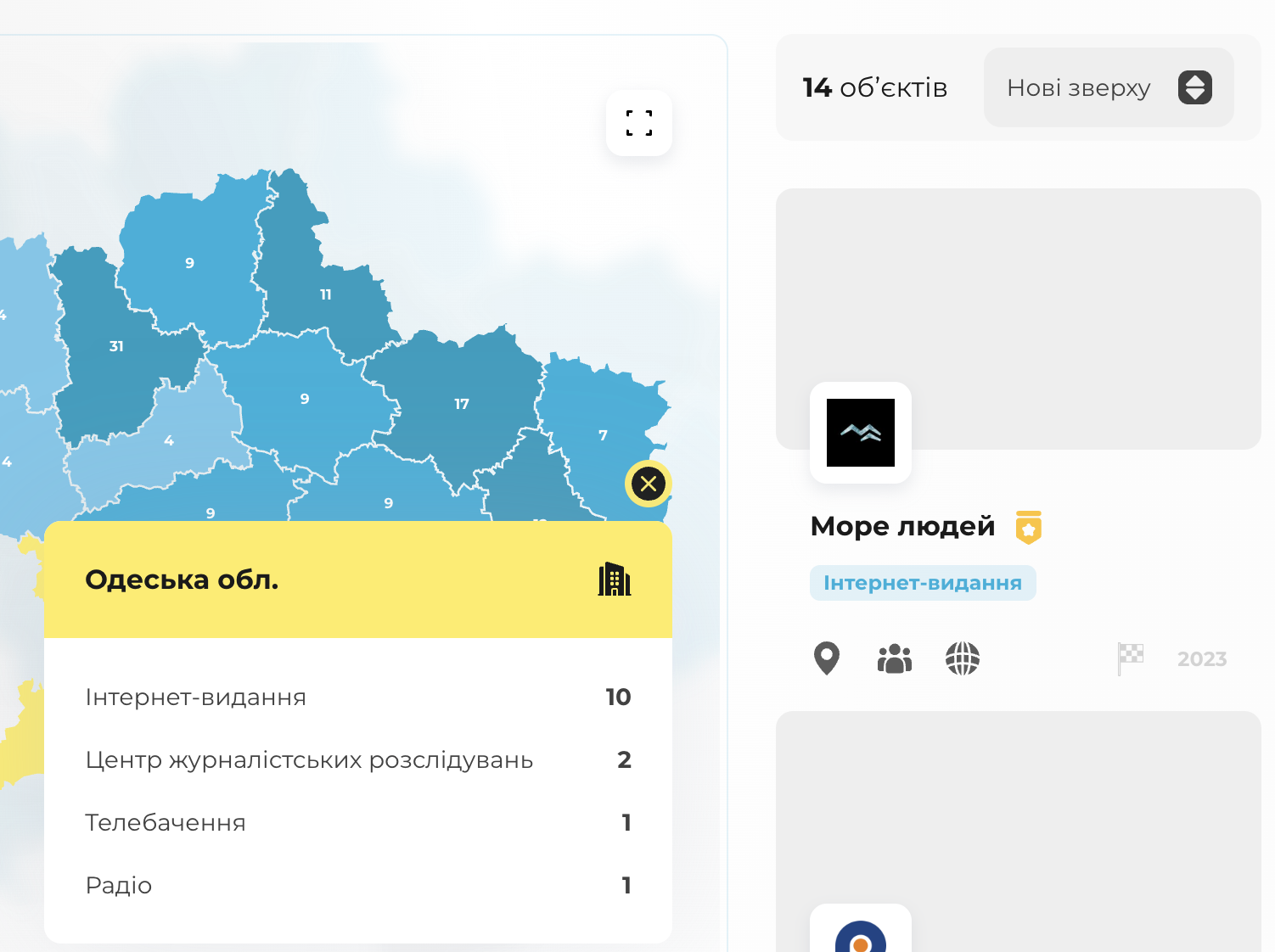Viewport: 1275px width, 952px height.
Task: Select the region labeled 31 on map
Action: [116, 346]
